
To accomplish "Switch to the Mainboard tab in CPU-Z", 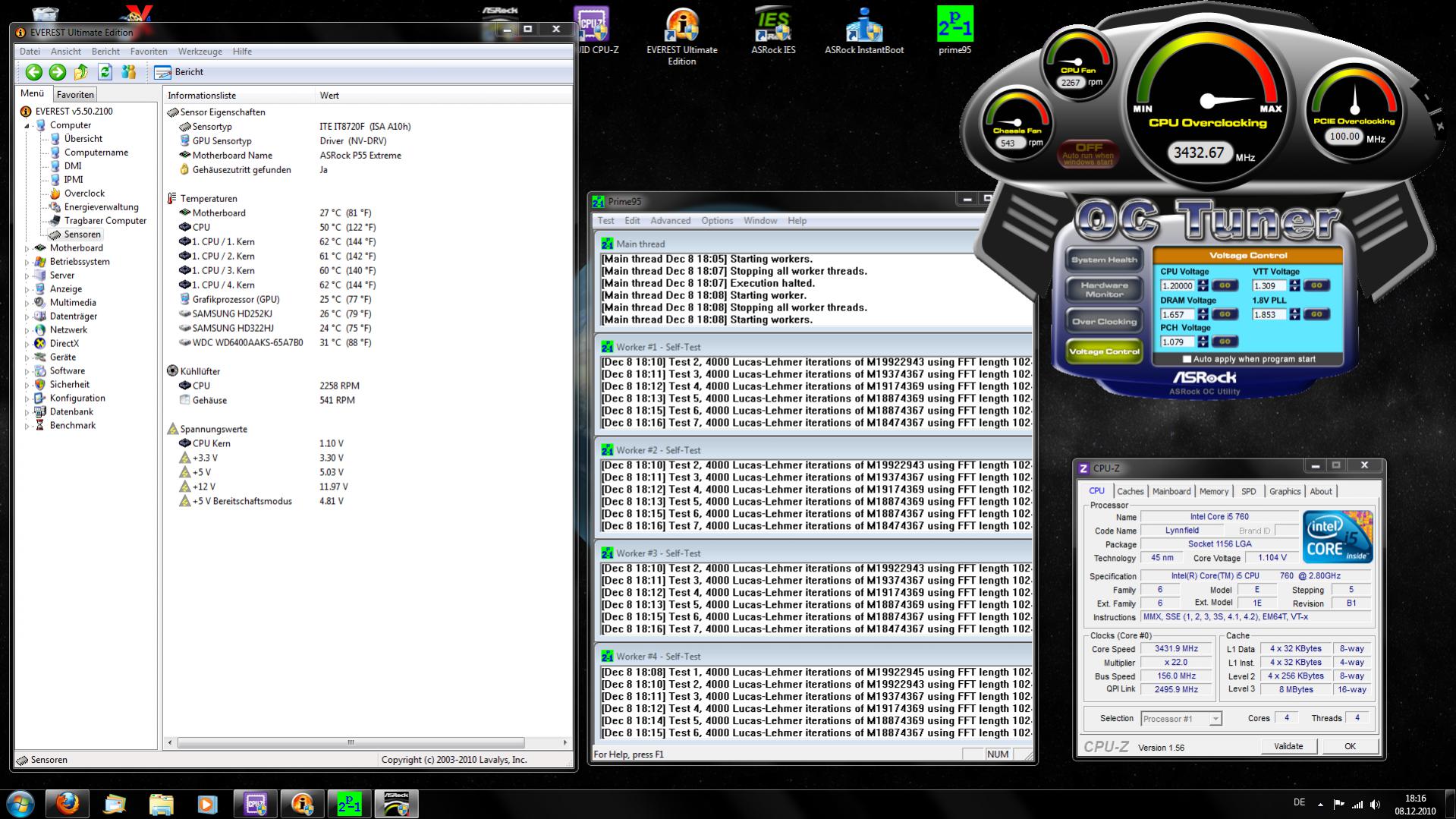I will coord(1171,491).
